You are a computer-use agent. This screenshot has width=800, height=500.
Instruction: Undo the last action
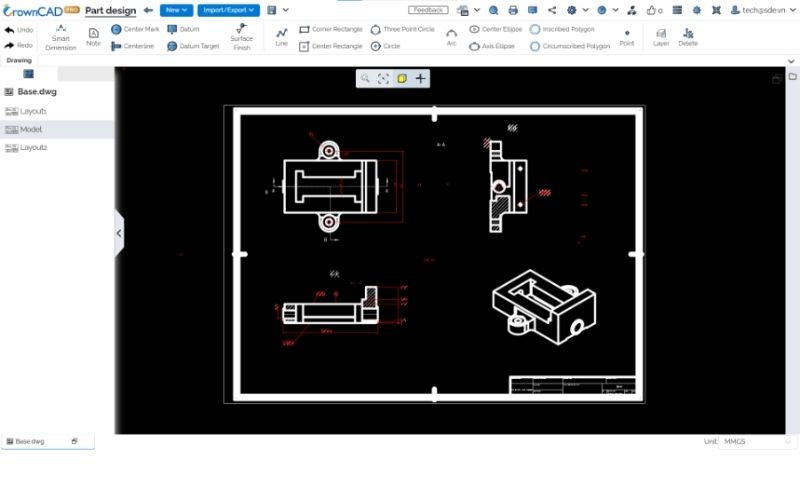pyautogui.click(x=19, y=30)
